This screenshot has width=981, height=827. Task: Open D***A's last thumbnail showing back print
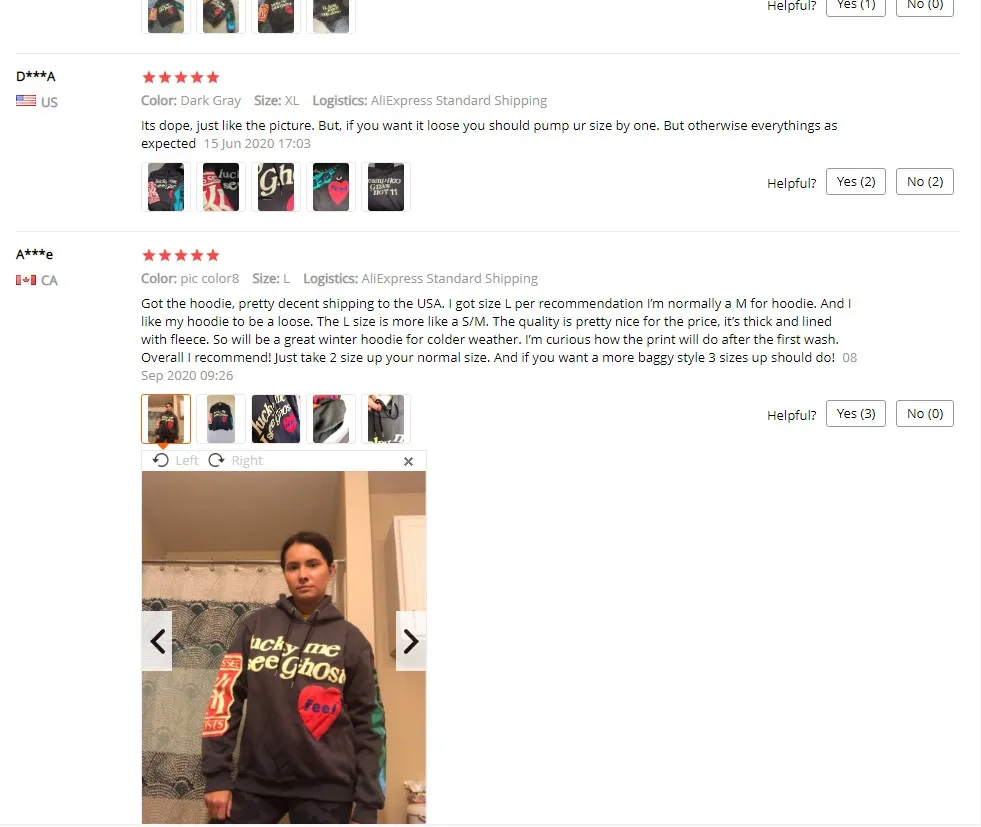386,187
